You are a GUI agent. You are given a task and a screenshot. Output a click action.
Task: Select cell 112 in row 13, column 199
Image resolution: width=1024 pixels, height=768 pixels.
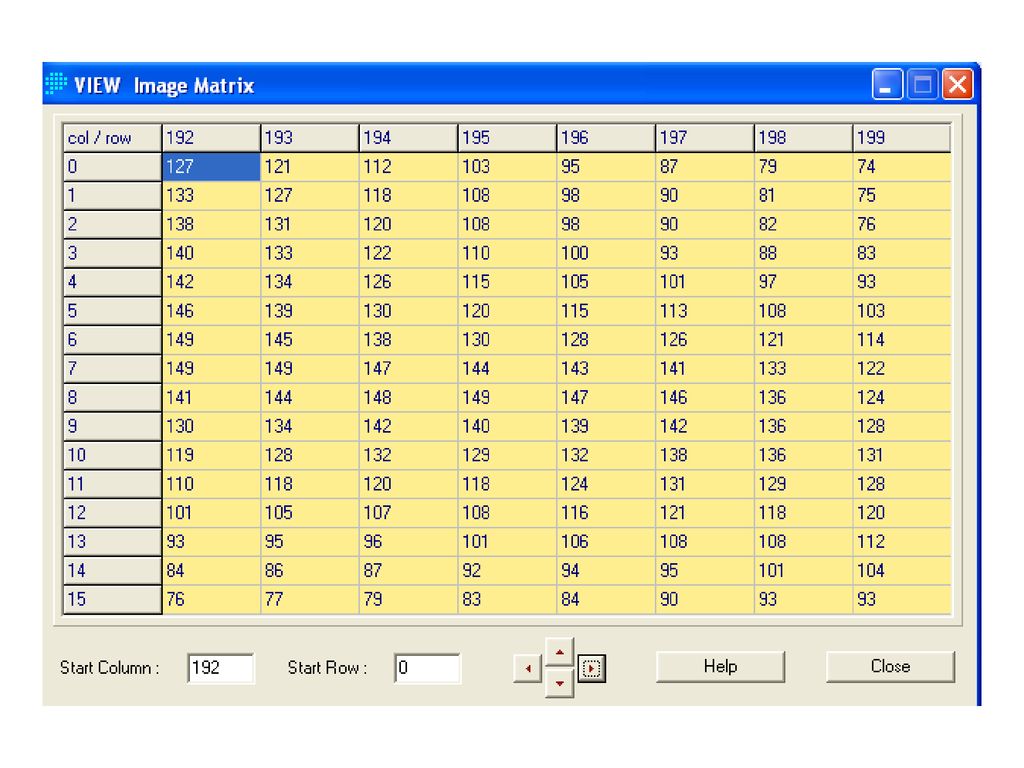902,541
